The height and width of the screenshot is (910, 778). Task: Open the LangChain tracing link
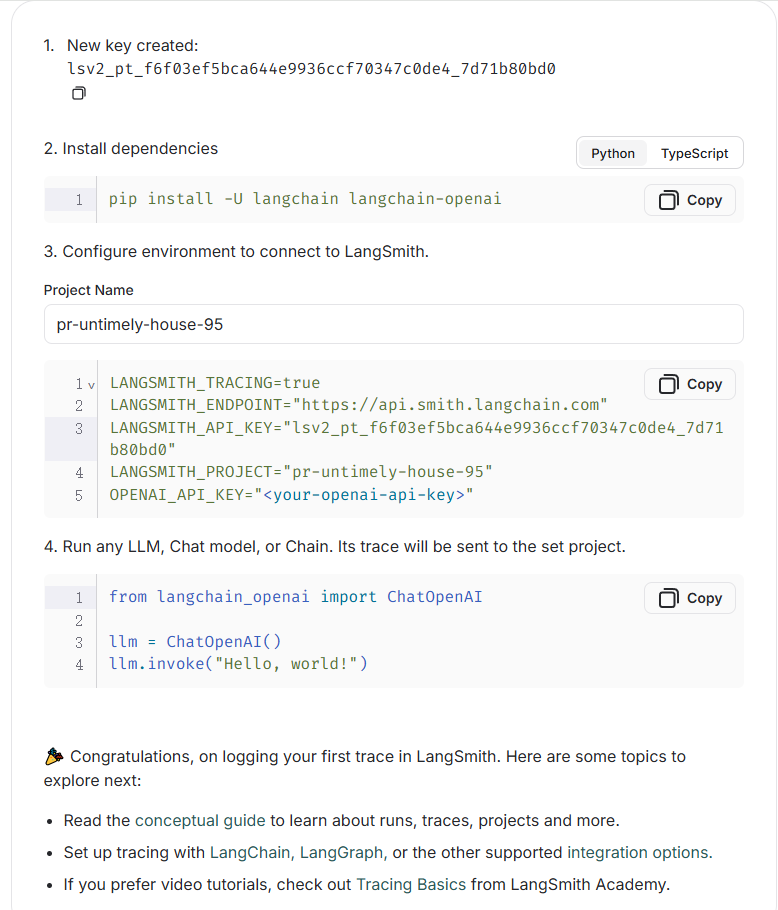pyautogui.click(x=249, y=853)
